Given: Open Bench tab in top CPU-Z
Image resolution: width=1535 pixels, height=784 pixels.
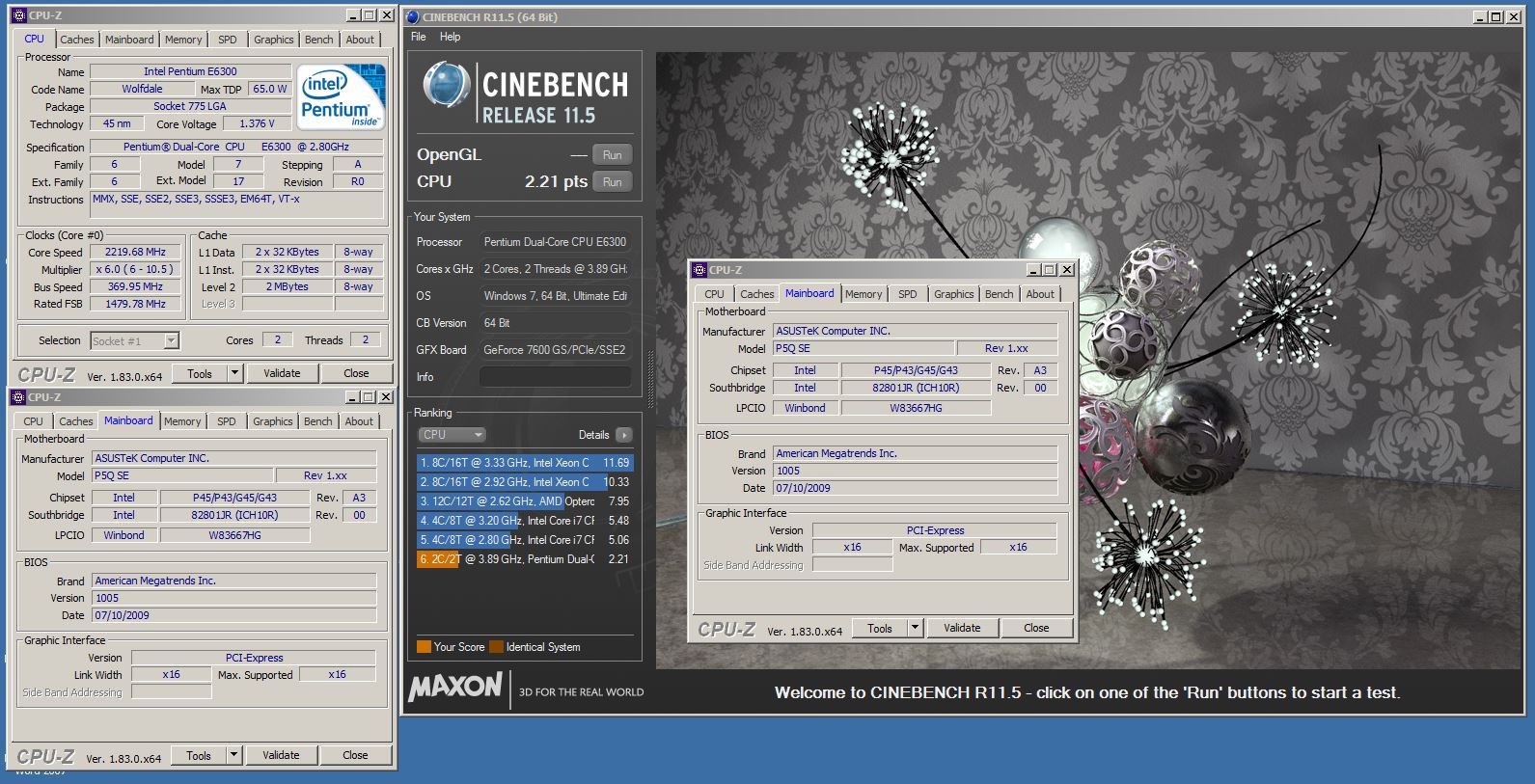Looking at the screenshot, I should click(319, 40).
